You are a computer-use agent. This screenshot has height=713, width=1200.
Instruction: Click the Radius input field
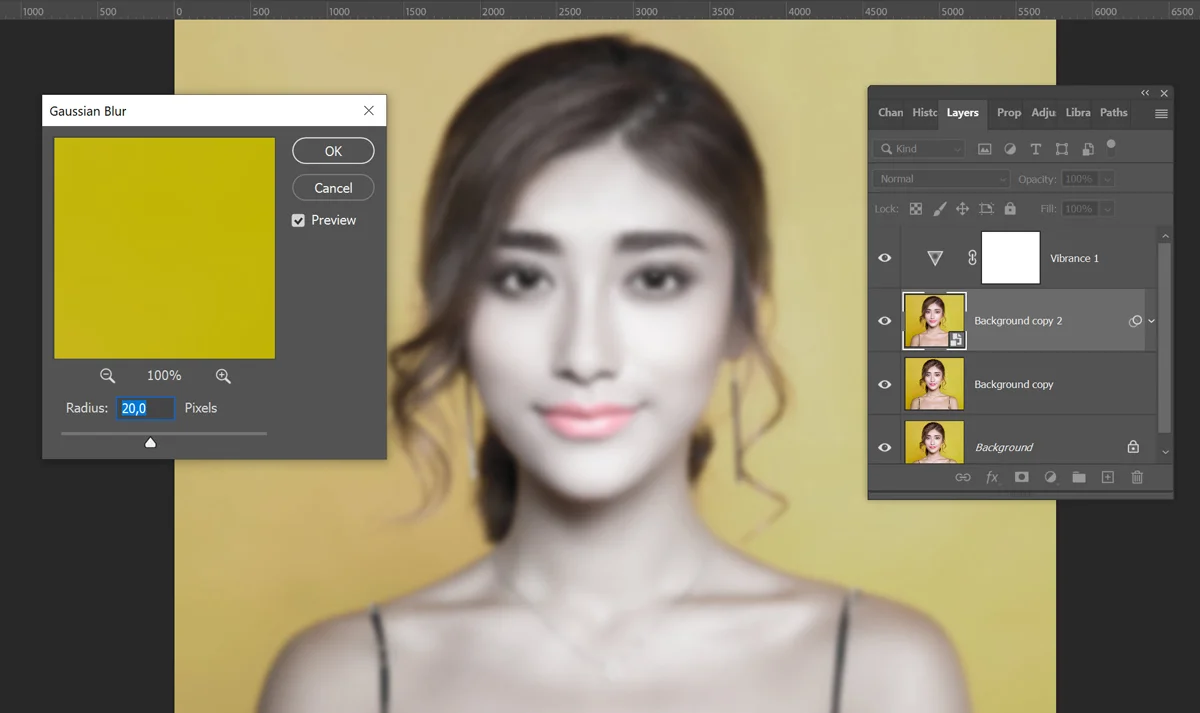click(146, 408)
